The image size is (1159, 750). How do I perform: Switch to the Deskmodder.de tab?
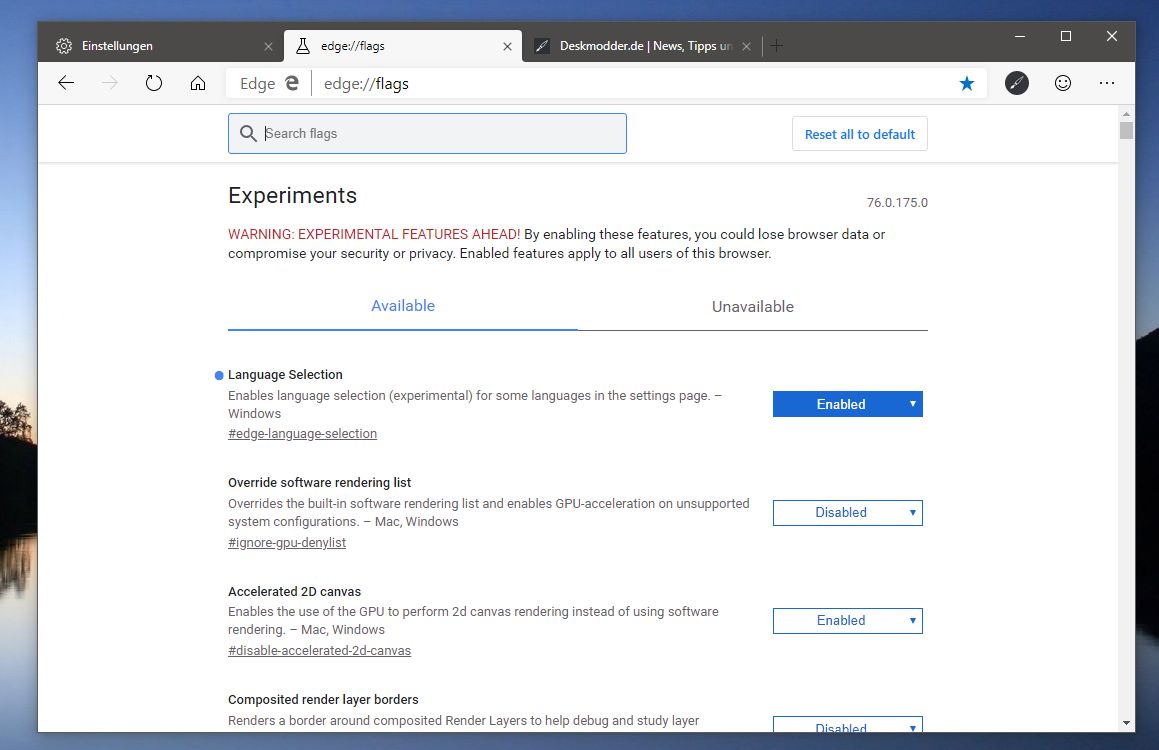coord(642,46)
